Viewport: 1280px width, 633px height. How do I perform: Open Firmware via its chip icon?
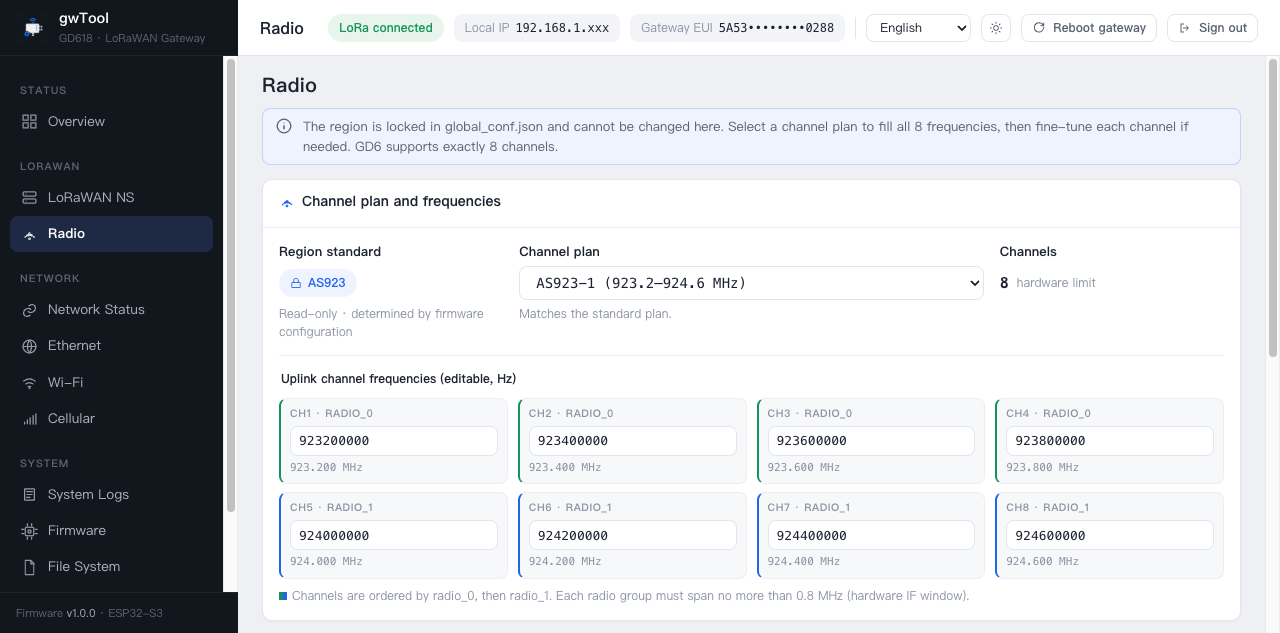point(29,530)
